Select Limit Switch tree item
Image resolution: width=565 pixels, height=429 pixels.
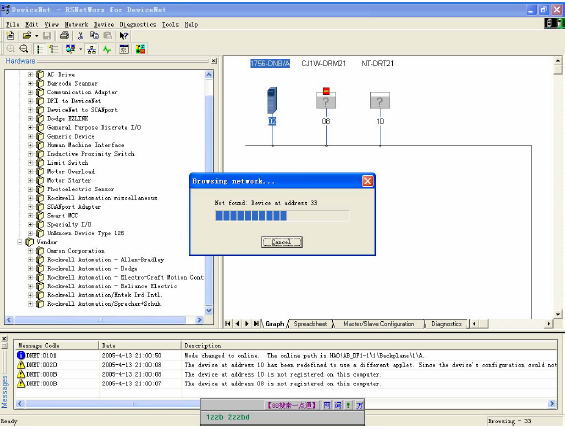tap(67, 163)
